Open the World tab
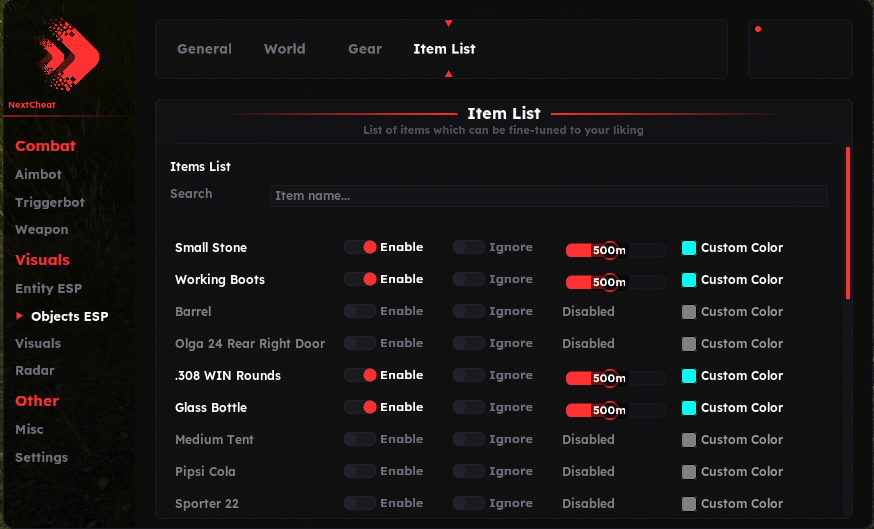The height and width of the screenshot is (529, 874). [285, 49]
